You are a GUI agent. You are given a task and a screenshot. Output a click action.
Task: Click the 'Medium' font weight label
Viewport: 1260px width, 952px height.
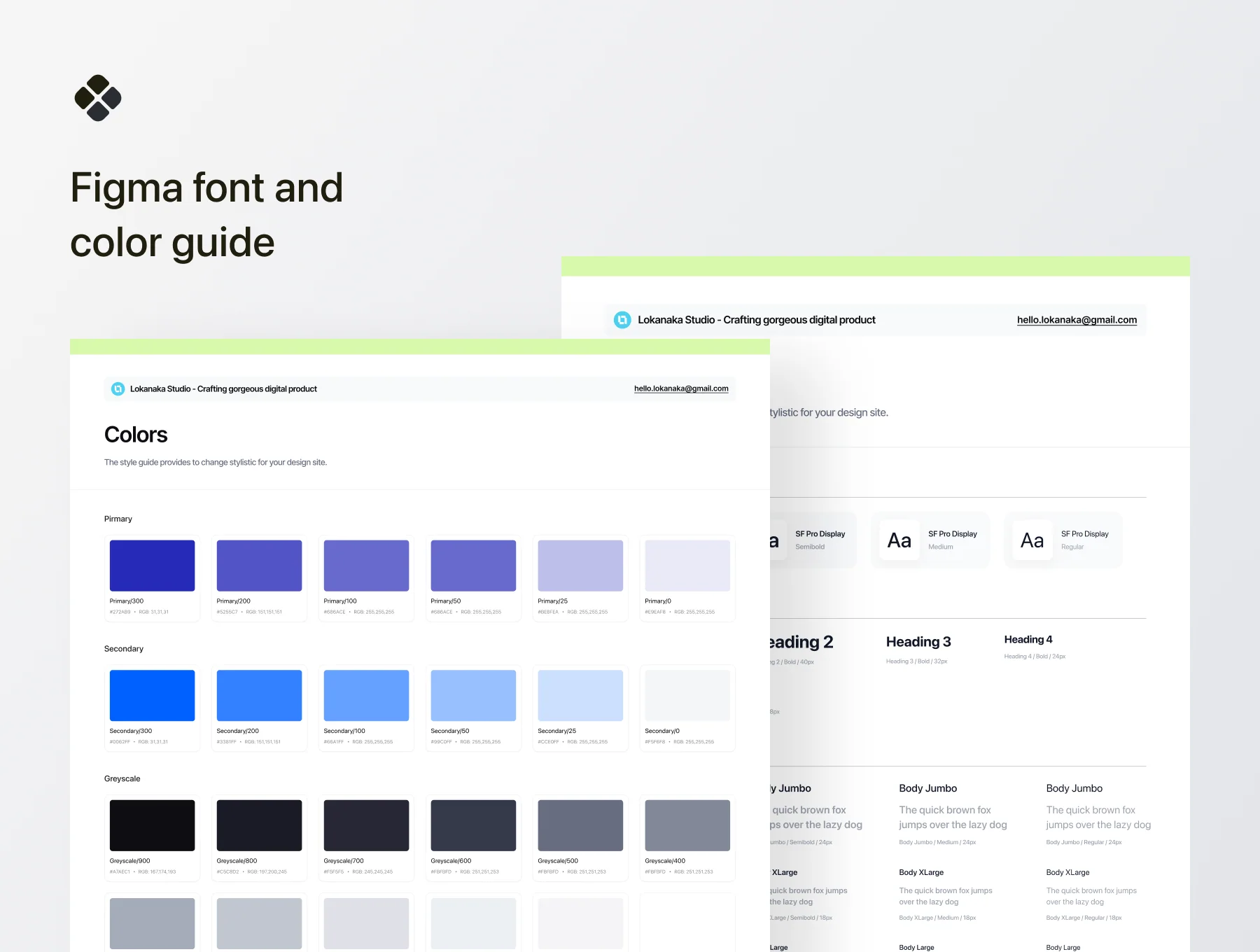[x=941, y=547]
